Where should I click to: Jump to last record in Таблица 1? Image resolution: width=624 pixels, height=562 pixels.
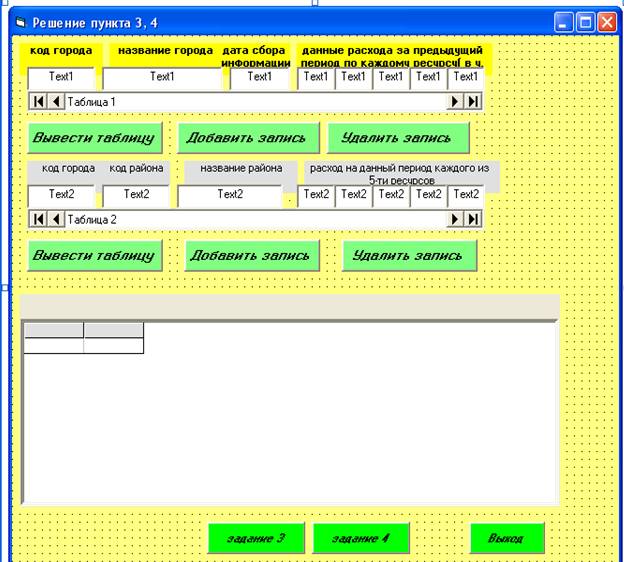click(x=473, y=102)
